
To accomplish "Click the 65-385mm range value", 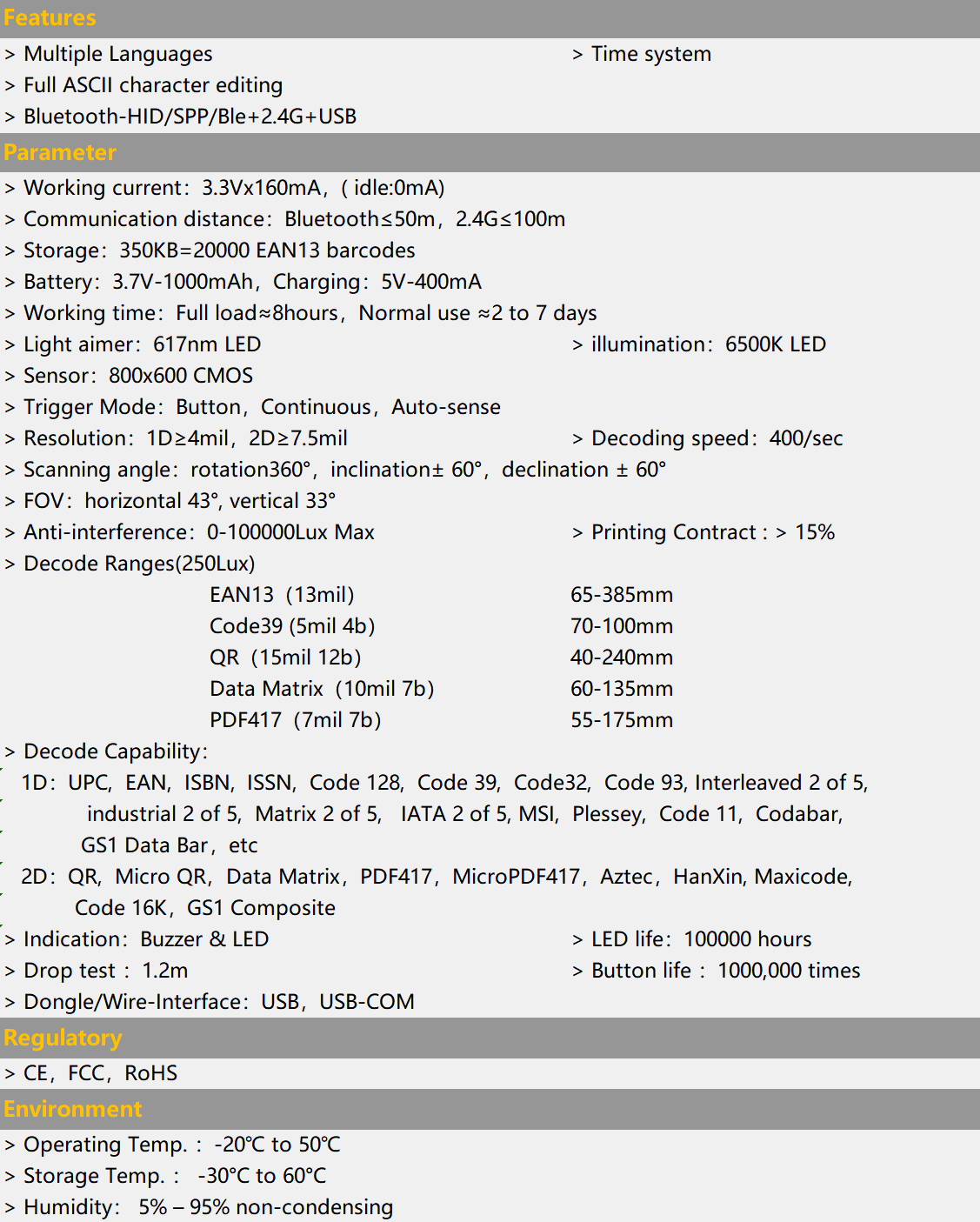I will [622, 595].
